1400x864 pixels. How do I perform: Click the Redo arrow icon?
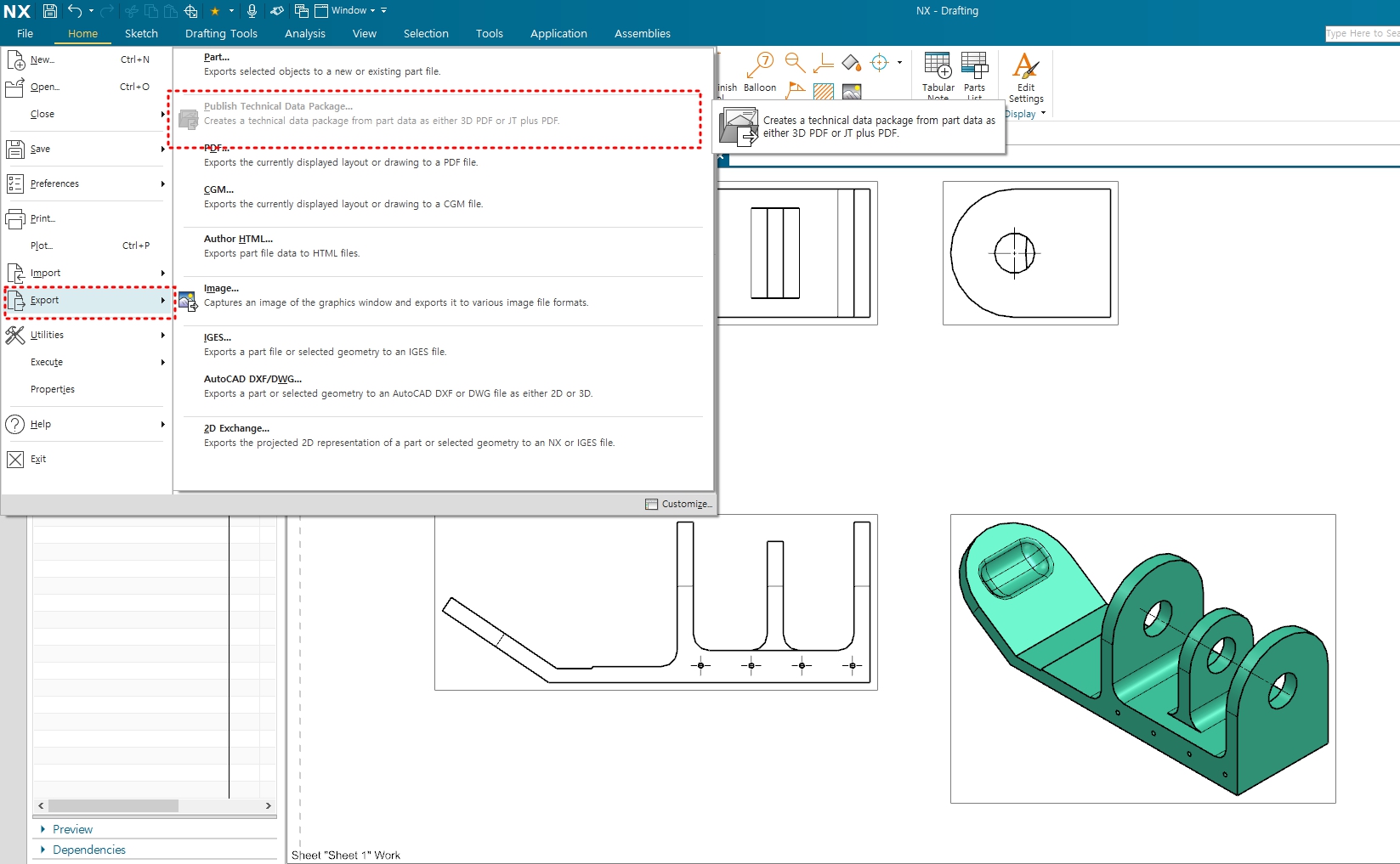pos(107,11)
